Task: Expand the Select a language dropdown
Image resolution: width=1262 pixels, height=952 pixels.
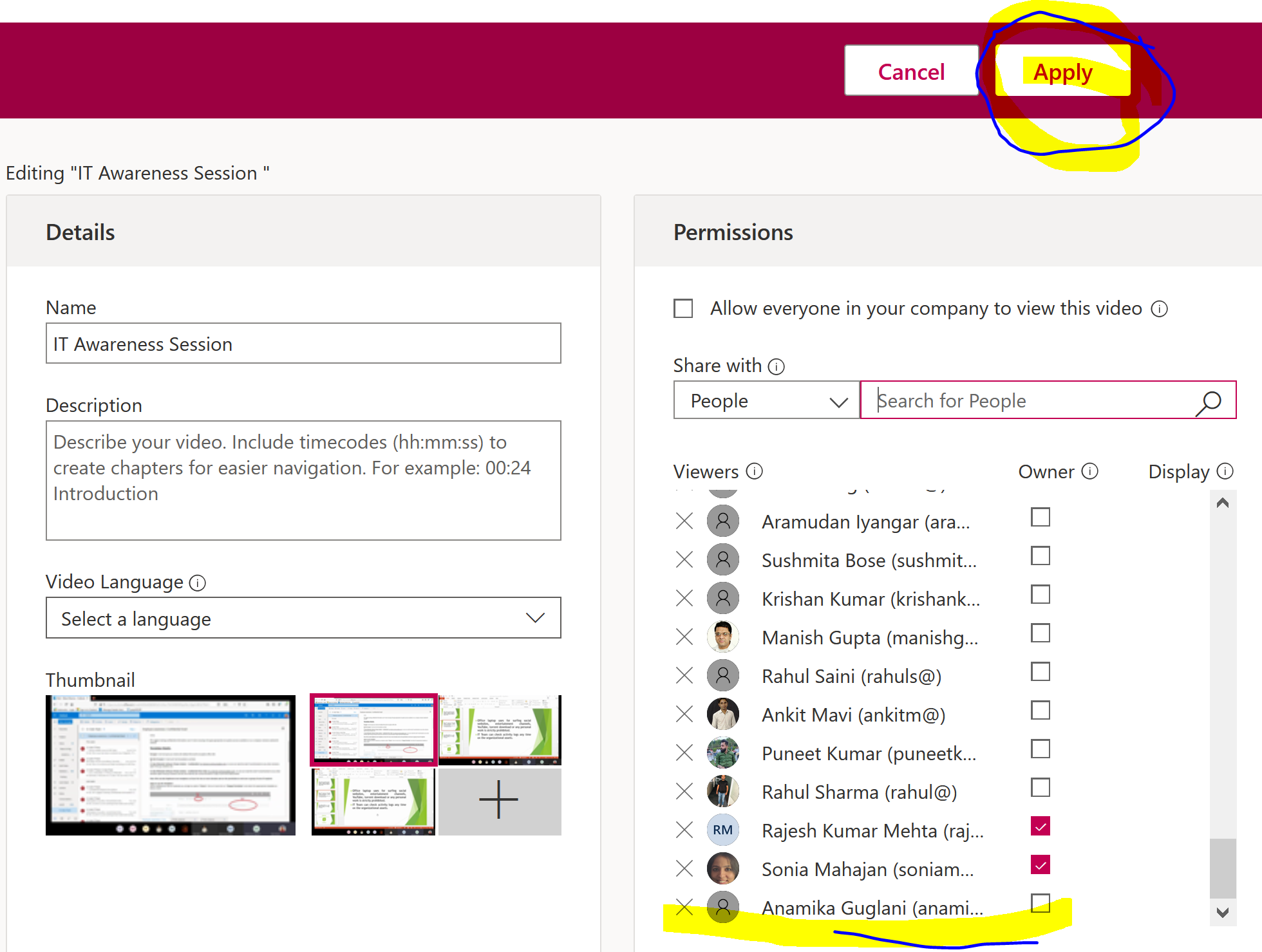Action: (303, 618)
